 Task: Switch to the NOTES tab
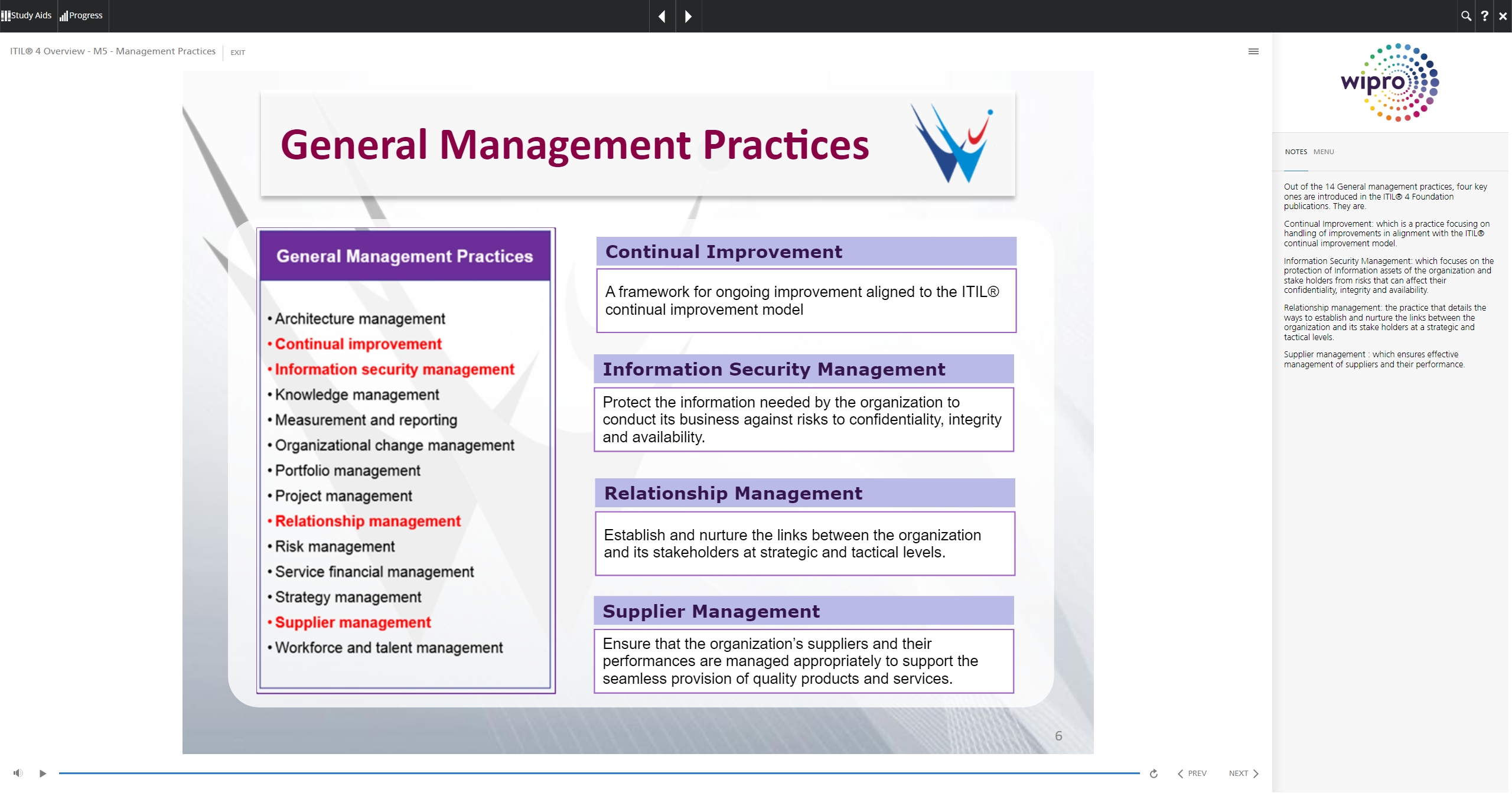point(1296,152)
